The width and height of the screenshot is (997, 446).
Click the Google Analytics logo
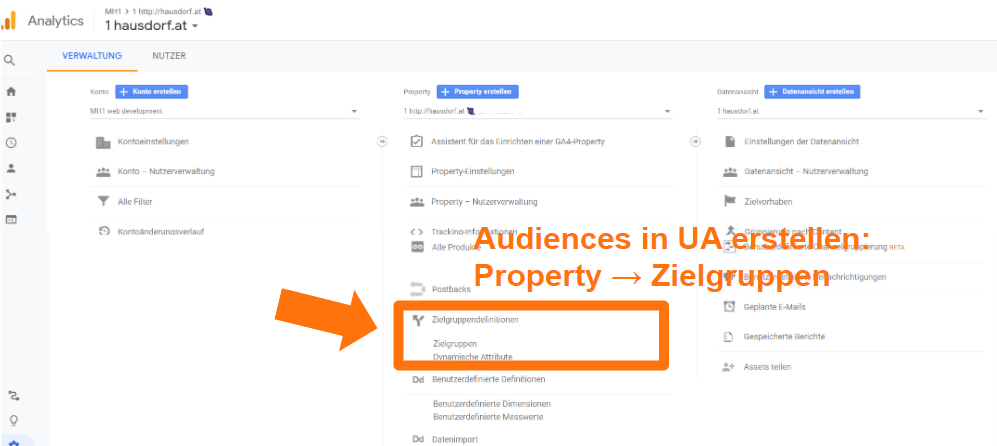click(8, 20)
